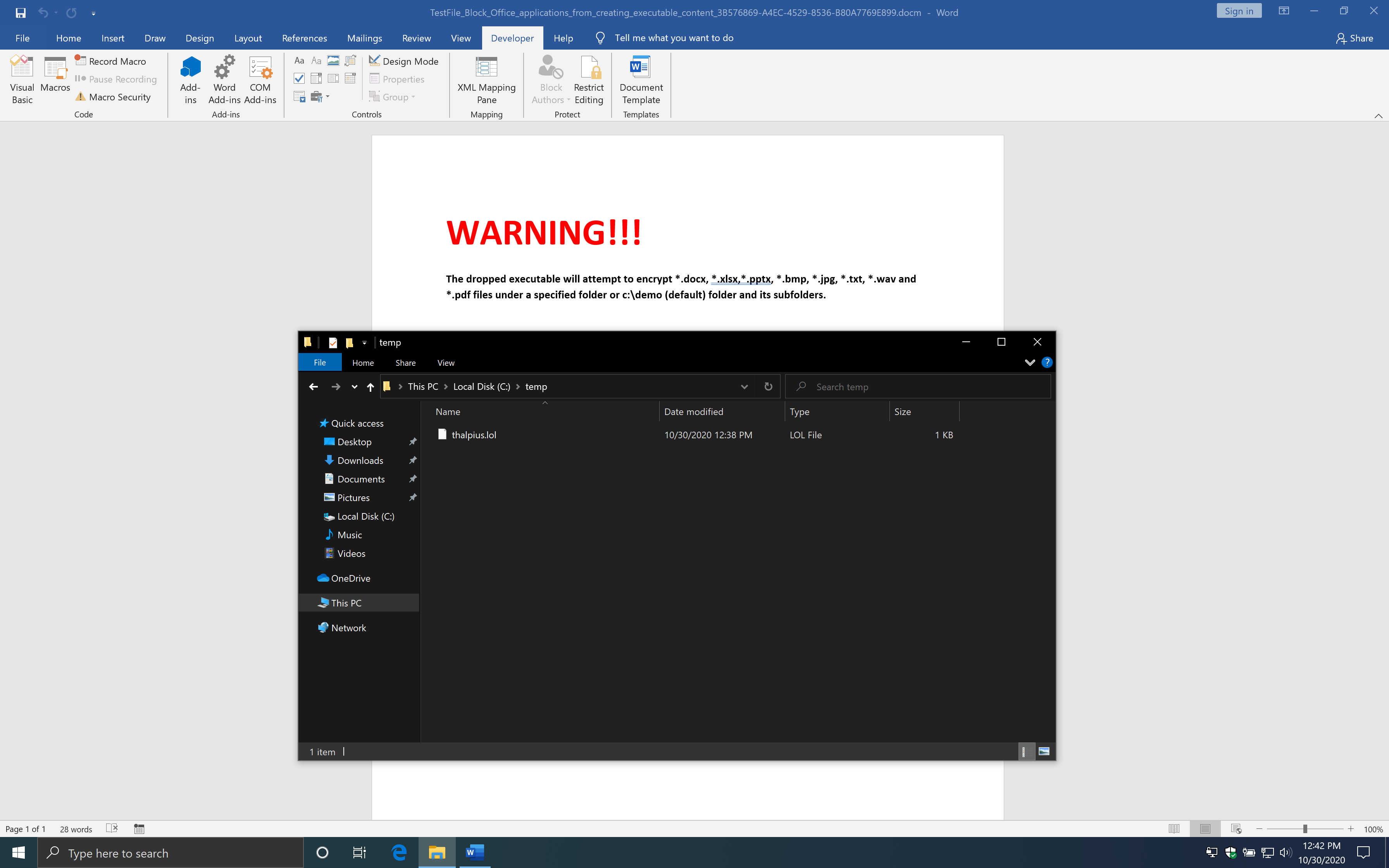Viewport: 1389px width, 868px height.
Task: Open the COM Add-ins dialog
Action: tap(260, 80)
